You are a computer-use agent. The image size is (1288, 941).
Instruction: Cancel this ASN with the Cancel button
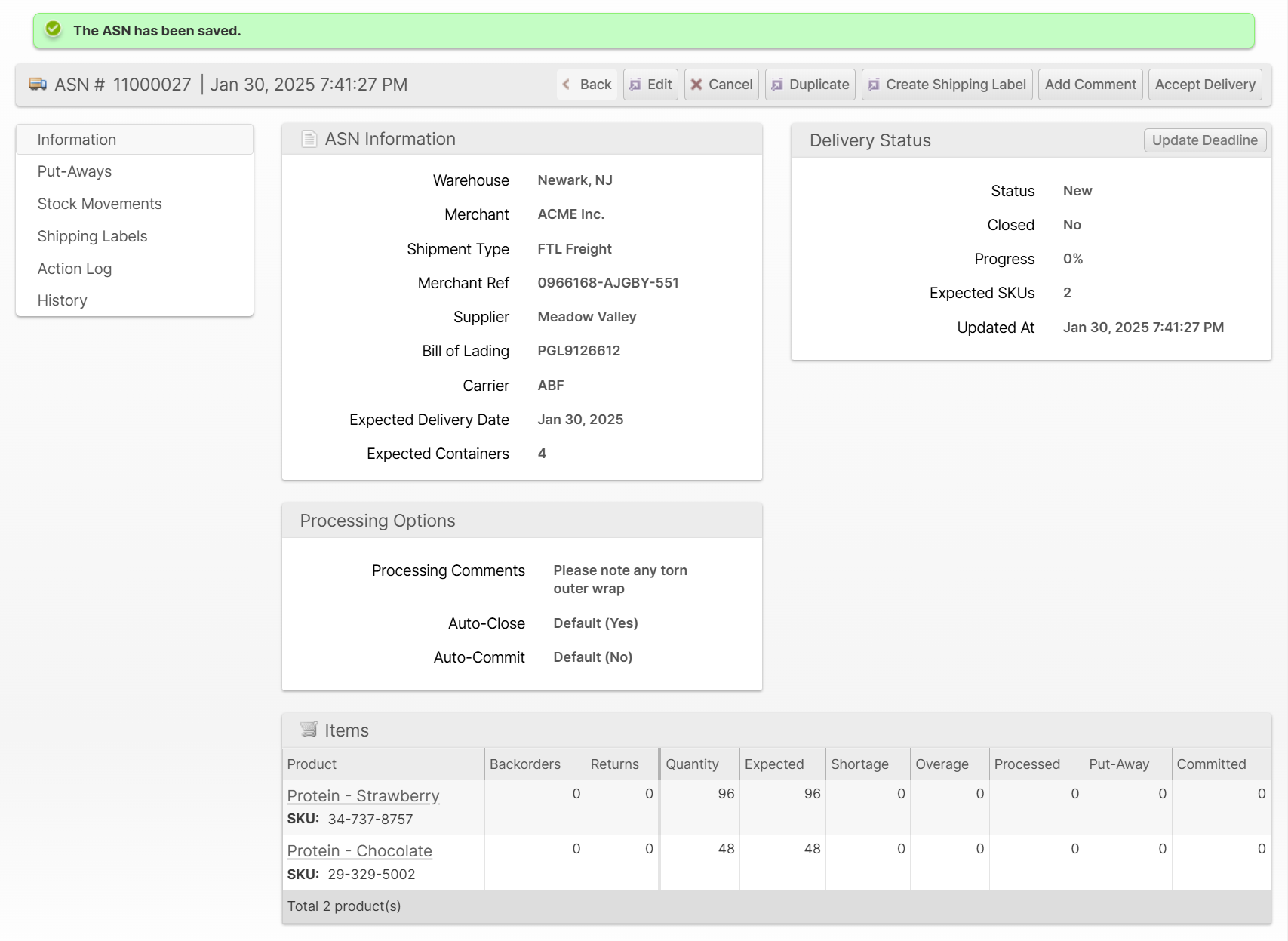pyautogui.click(x=721, y=85)
